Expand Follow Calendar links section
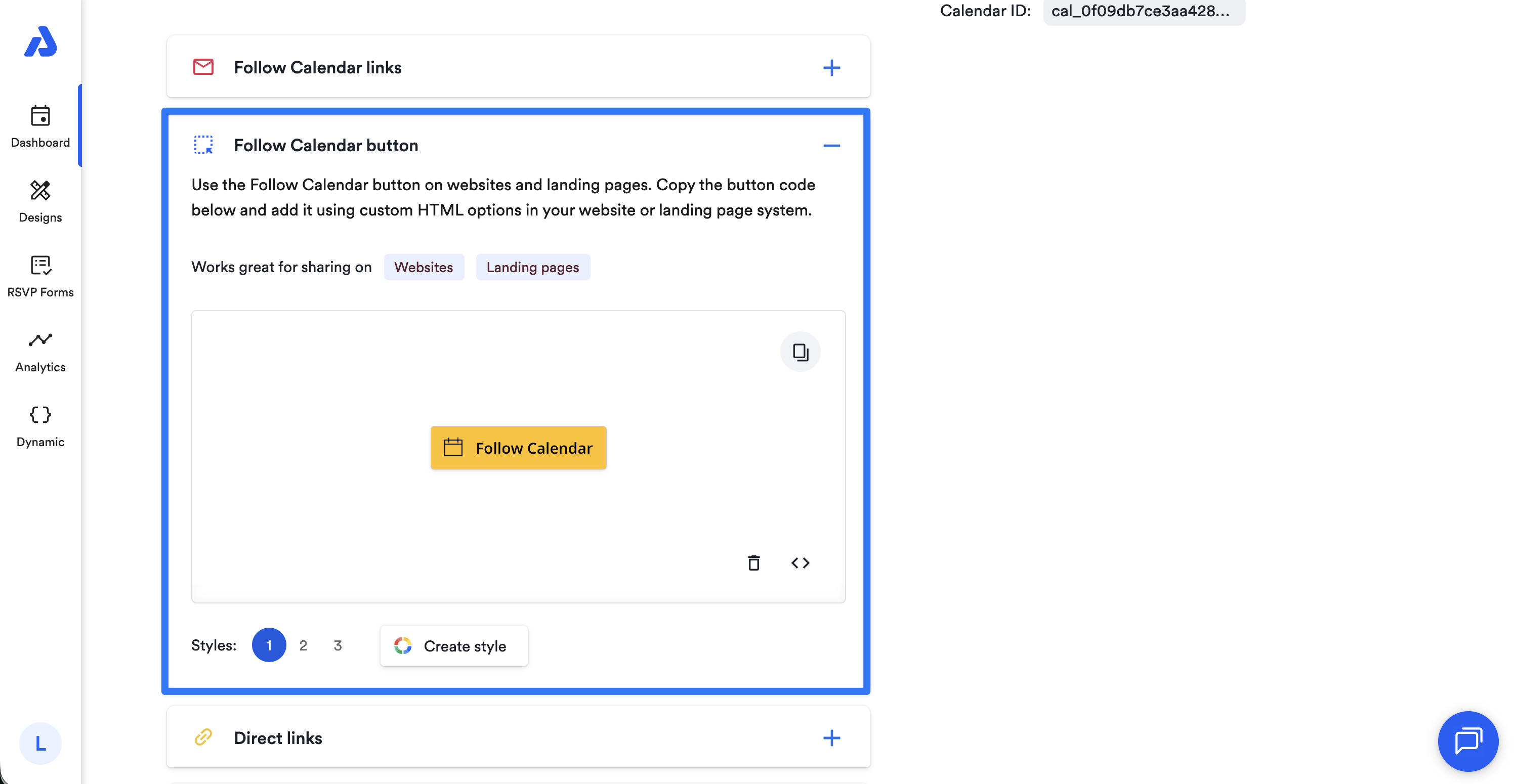 pyautogui.click(x=831, y=68)
